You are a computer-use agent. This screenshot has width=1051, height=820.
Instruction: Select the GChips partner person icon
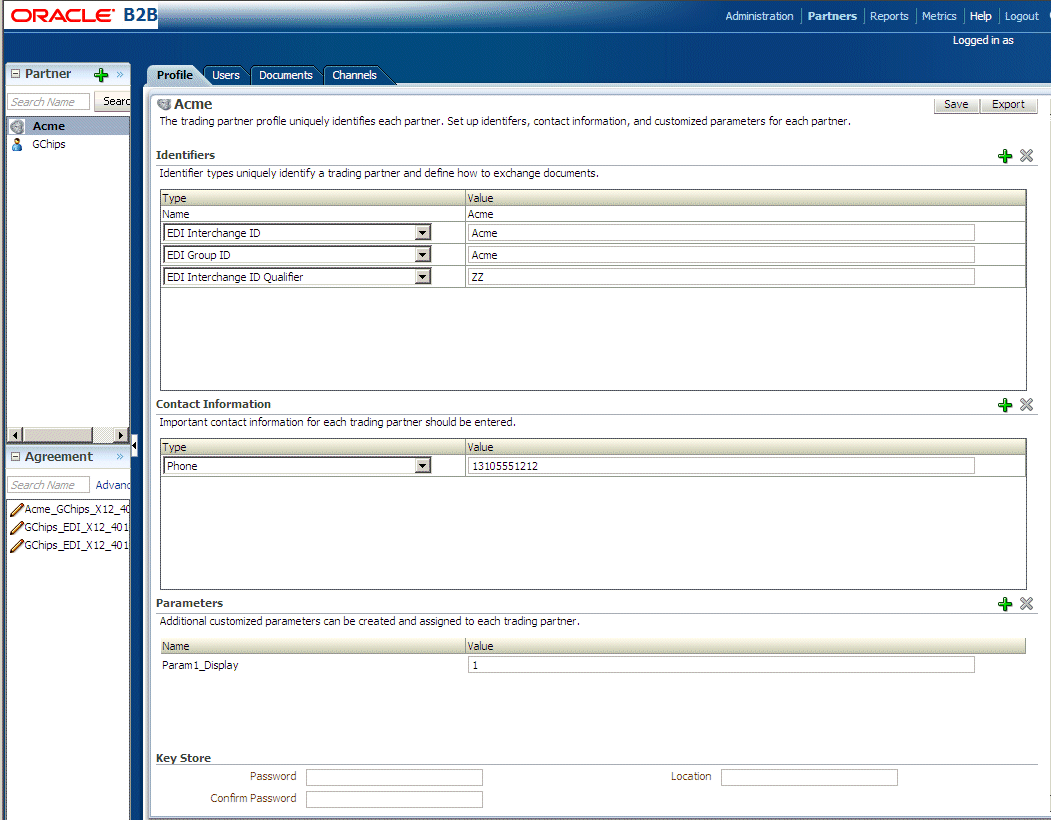pyautogui.click(x=17, y=144)
